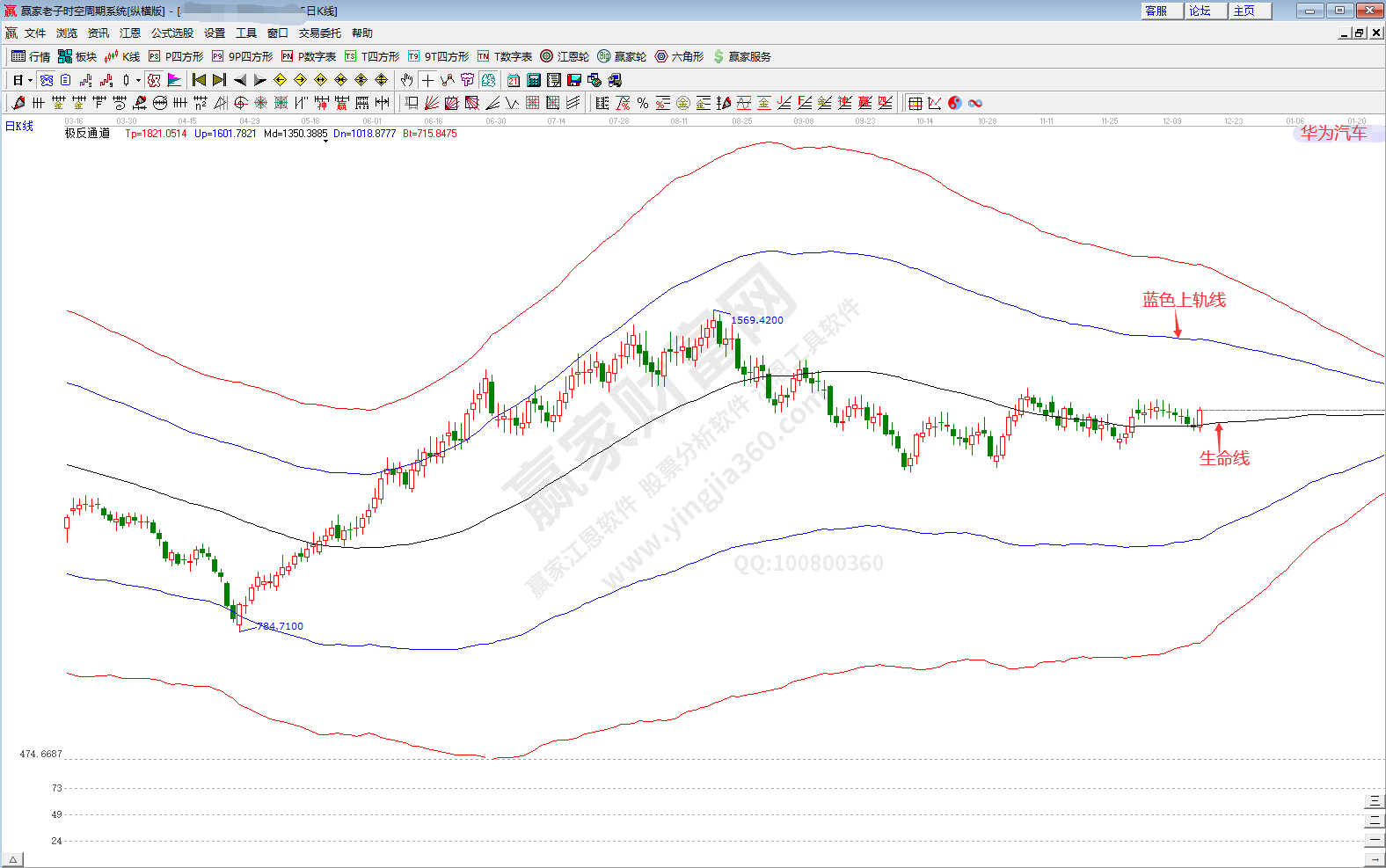Click the save floppy disk icon

coord(574,80)
